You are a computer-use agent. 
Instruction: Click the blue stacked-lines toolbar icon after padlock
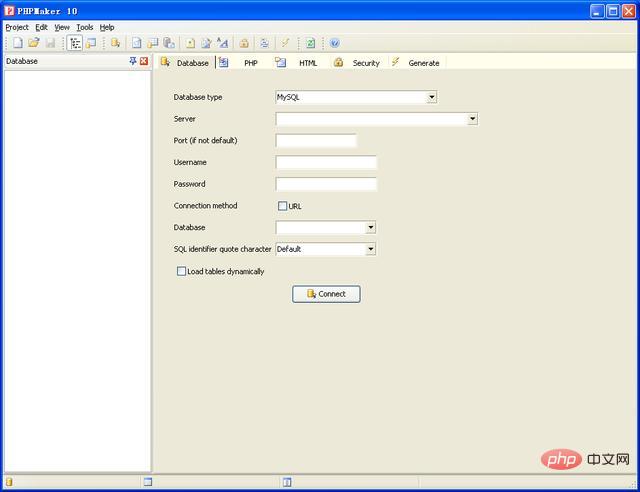click(x=264, y=43)
